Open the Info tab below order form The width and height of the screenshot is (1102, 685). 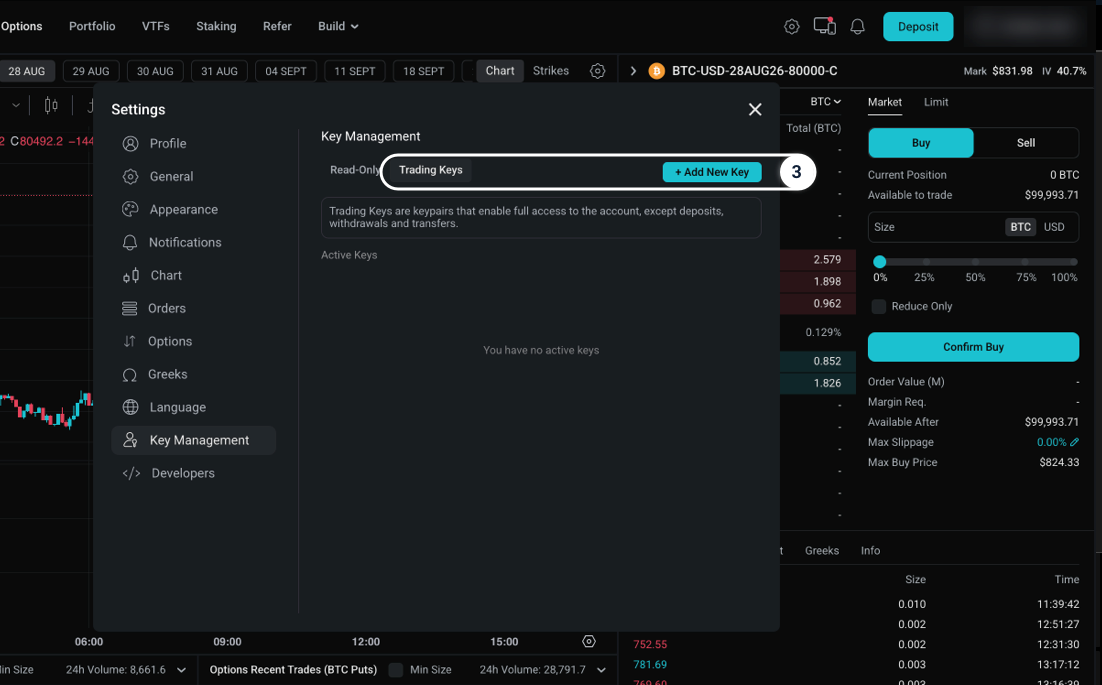870,551
